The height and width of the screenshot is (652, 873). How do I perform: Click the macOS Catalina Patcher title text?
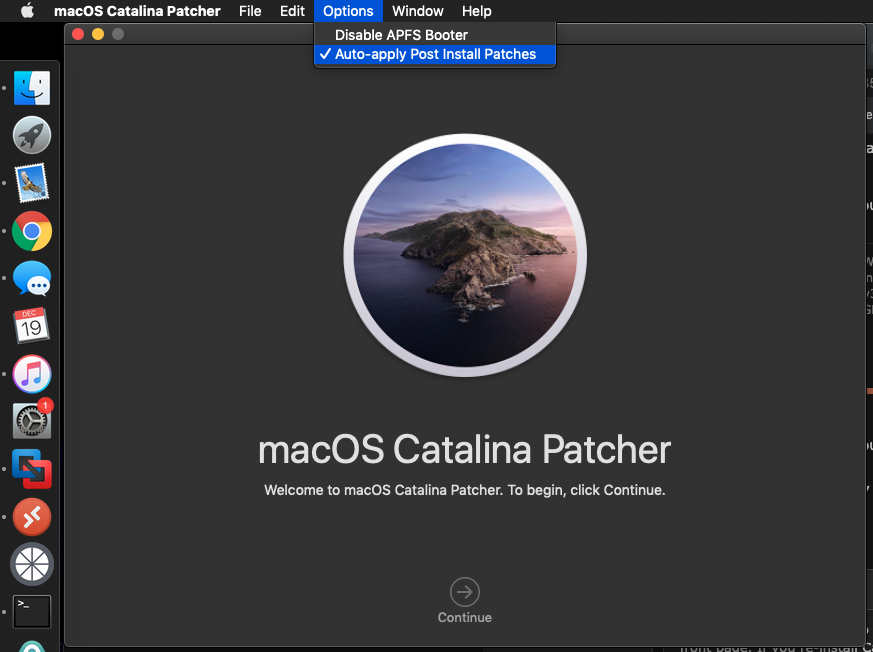464,450
